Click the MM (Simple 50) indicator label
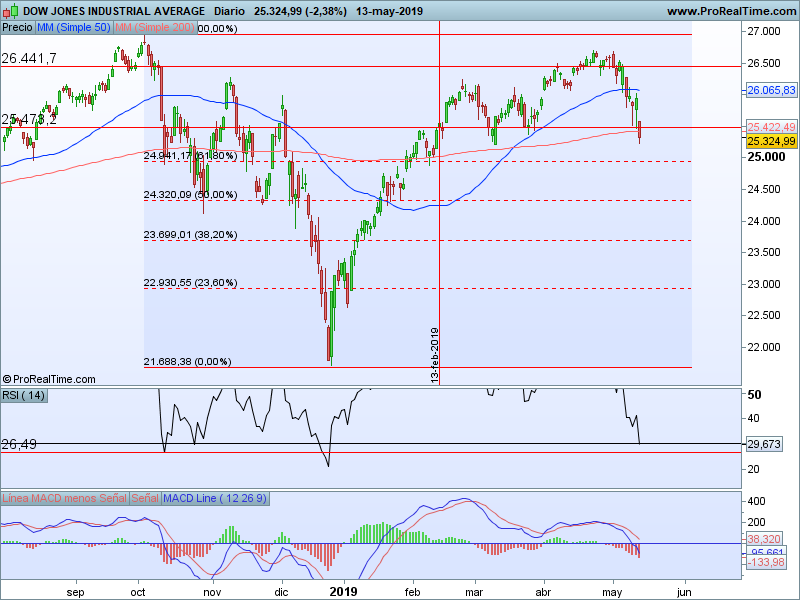This screenshot has height=600, width=800. pos(73,28)
